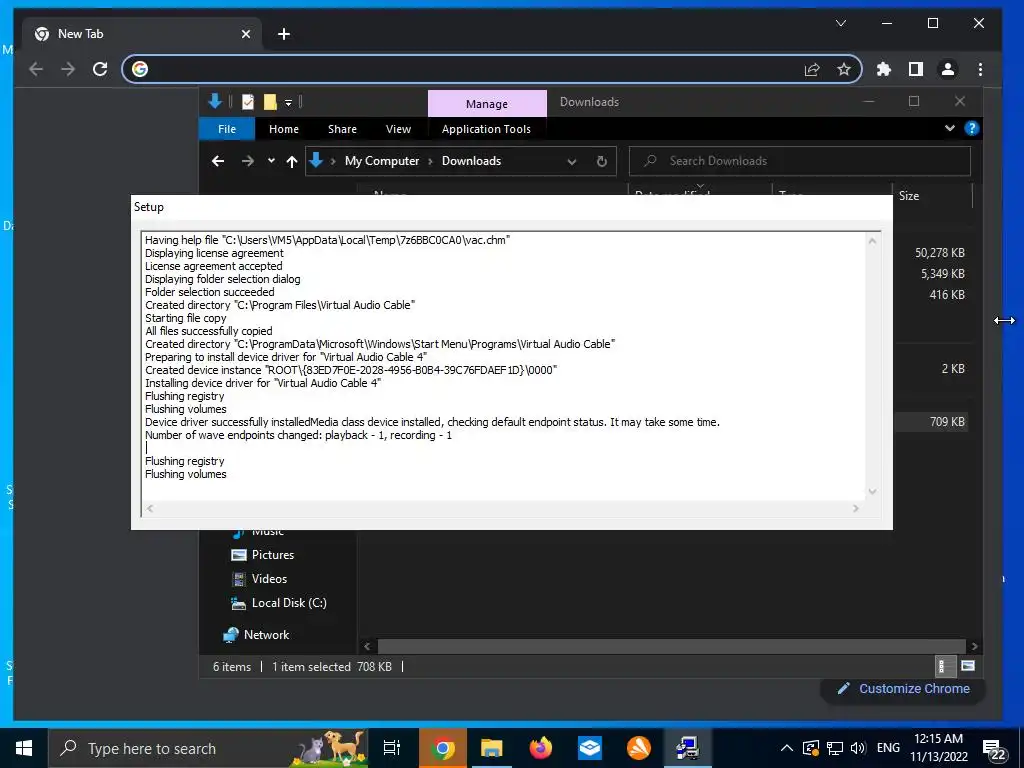Select Network in navigation pane
The width and height of the screenshot is (1024, 768).
256,635
